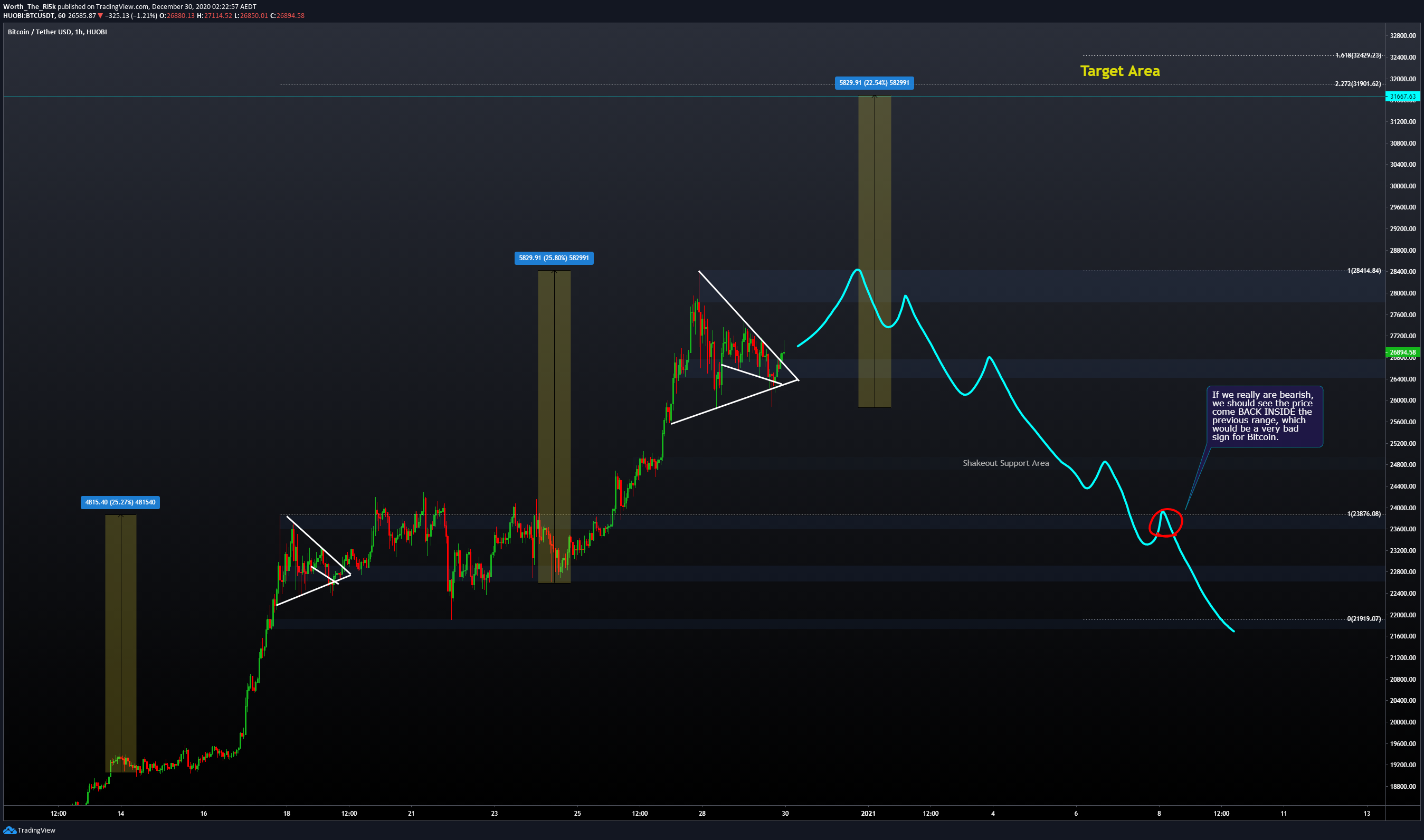Click the teal price tag 31667.63
Image resolution: width=1424 pixels, height=840 pixels.
click(1403, 97)
